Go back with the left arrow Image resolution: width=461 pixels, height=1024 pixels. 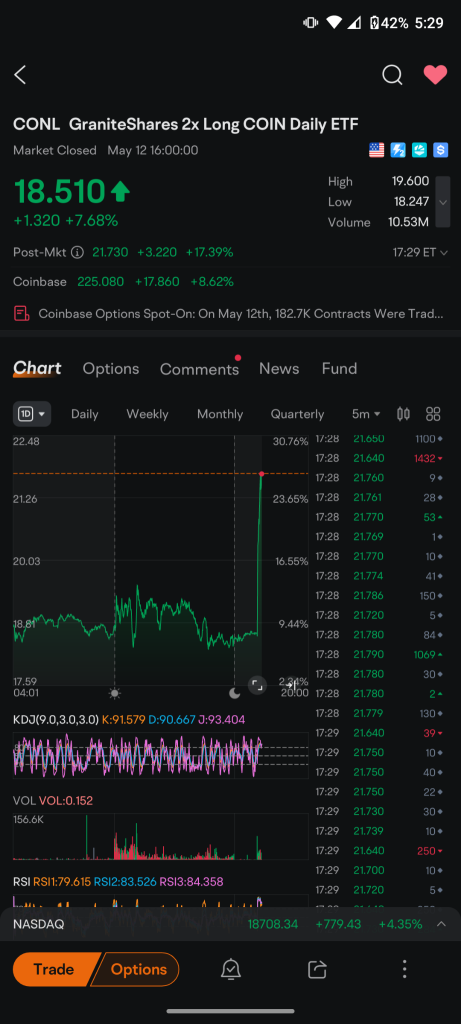(20, 75)
